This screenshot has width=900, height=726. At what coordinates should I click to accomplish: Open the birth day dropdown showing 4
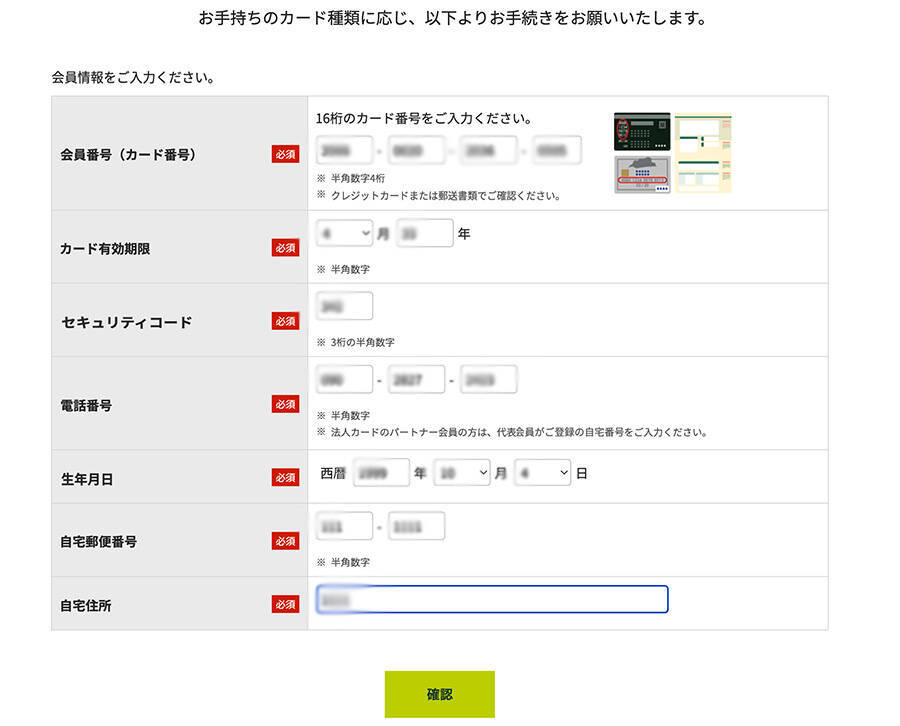541,471
